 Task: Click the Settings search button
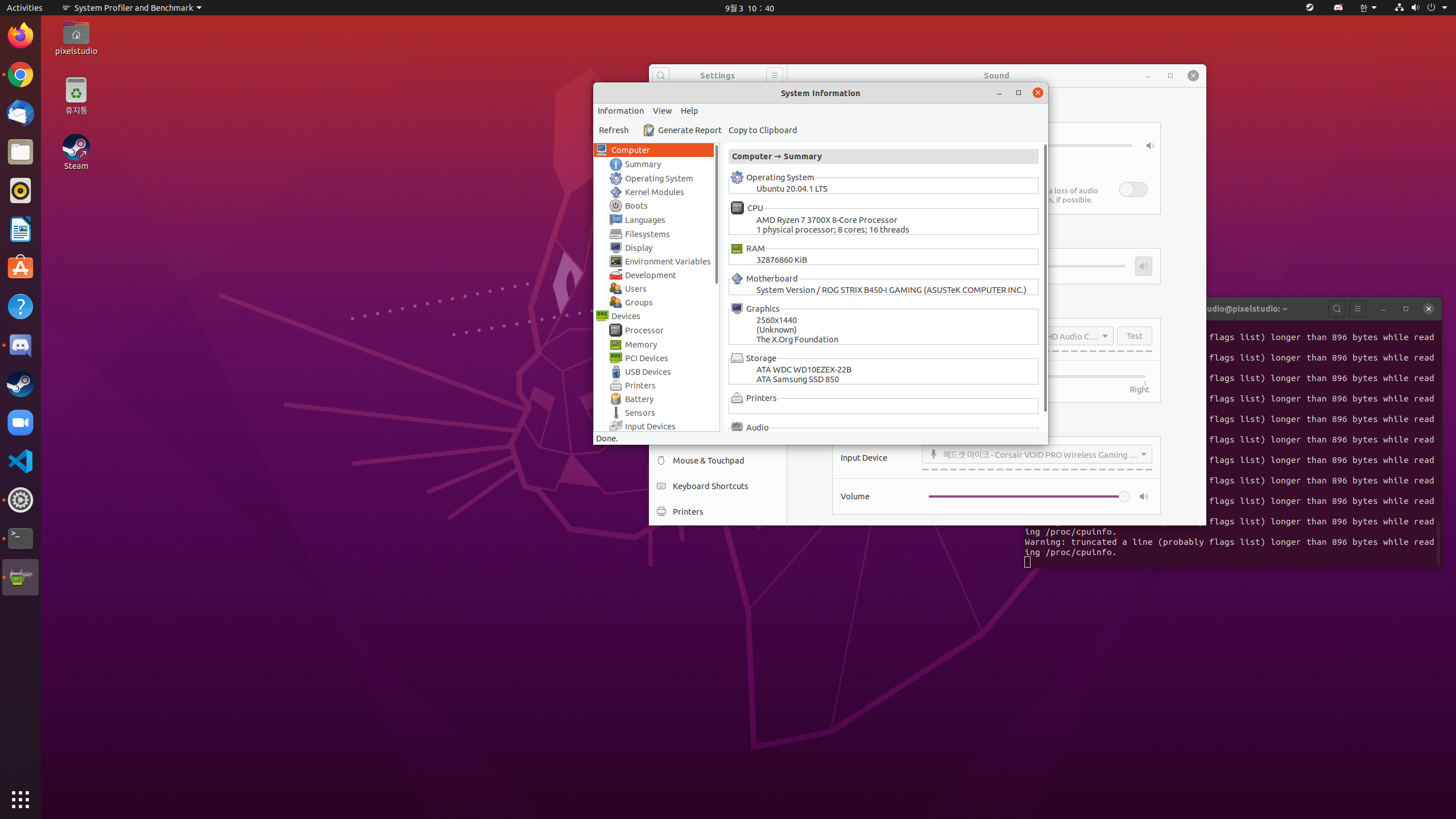point(661,76)
